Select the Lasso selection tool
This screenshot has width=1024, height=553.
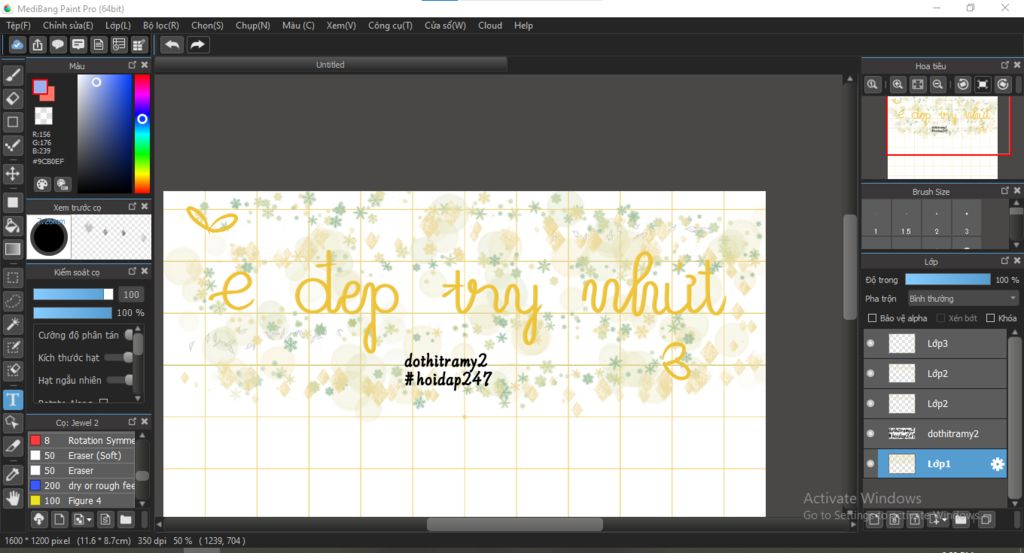pyautogui.click(x=13, y=301)
